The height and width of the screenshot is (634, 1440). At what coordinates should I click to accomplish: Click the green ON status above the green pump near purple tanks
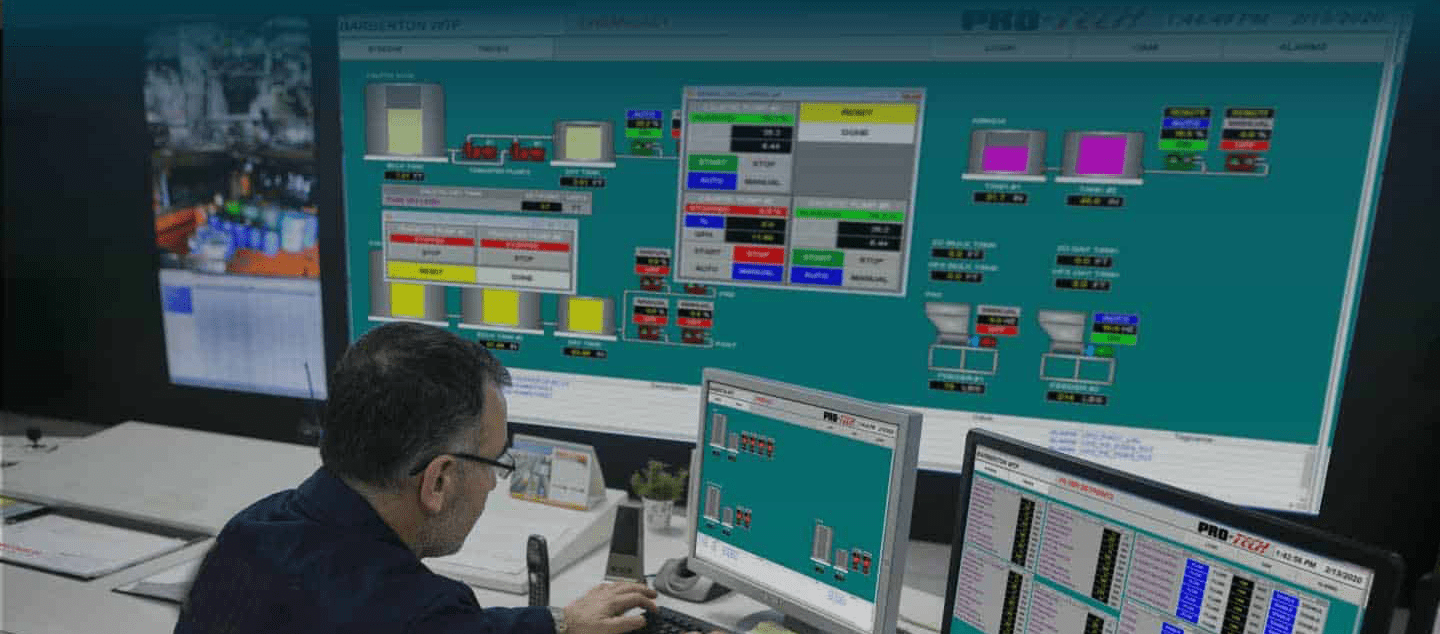[x=1184, y=145]
